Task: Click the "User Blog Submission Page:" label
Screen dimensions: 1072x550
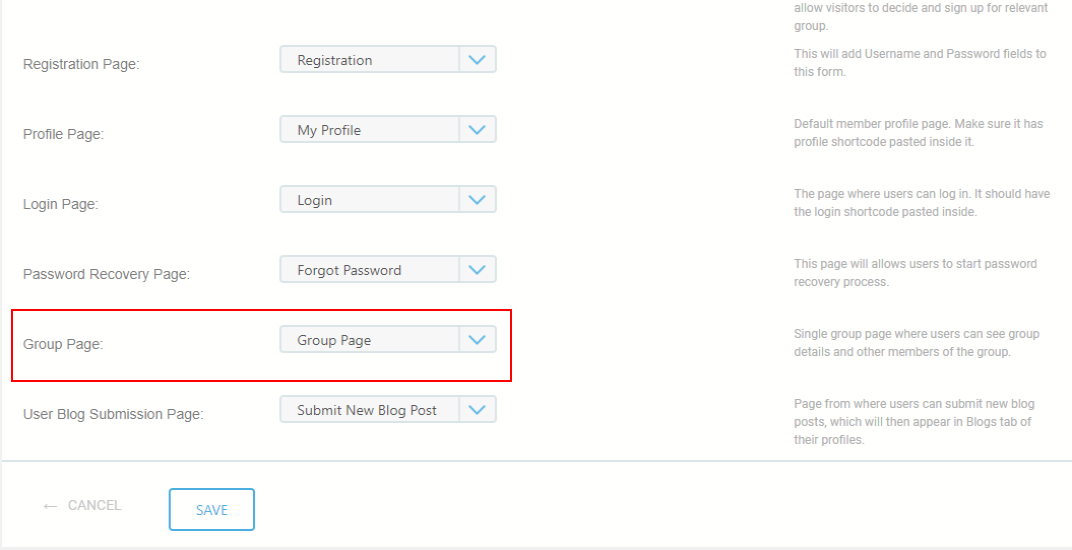Action: coord(113,414)
